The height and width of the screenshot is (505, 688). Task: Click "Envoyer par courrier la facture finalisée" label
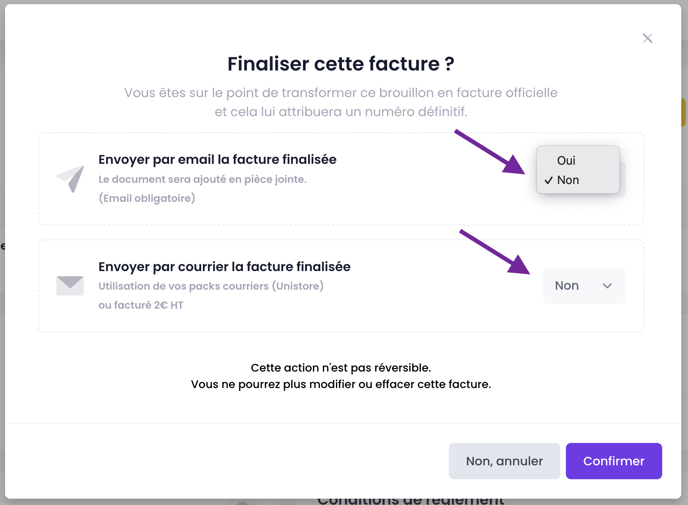point(224,267)
